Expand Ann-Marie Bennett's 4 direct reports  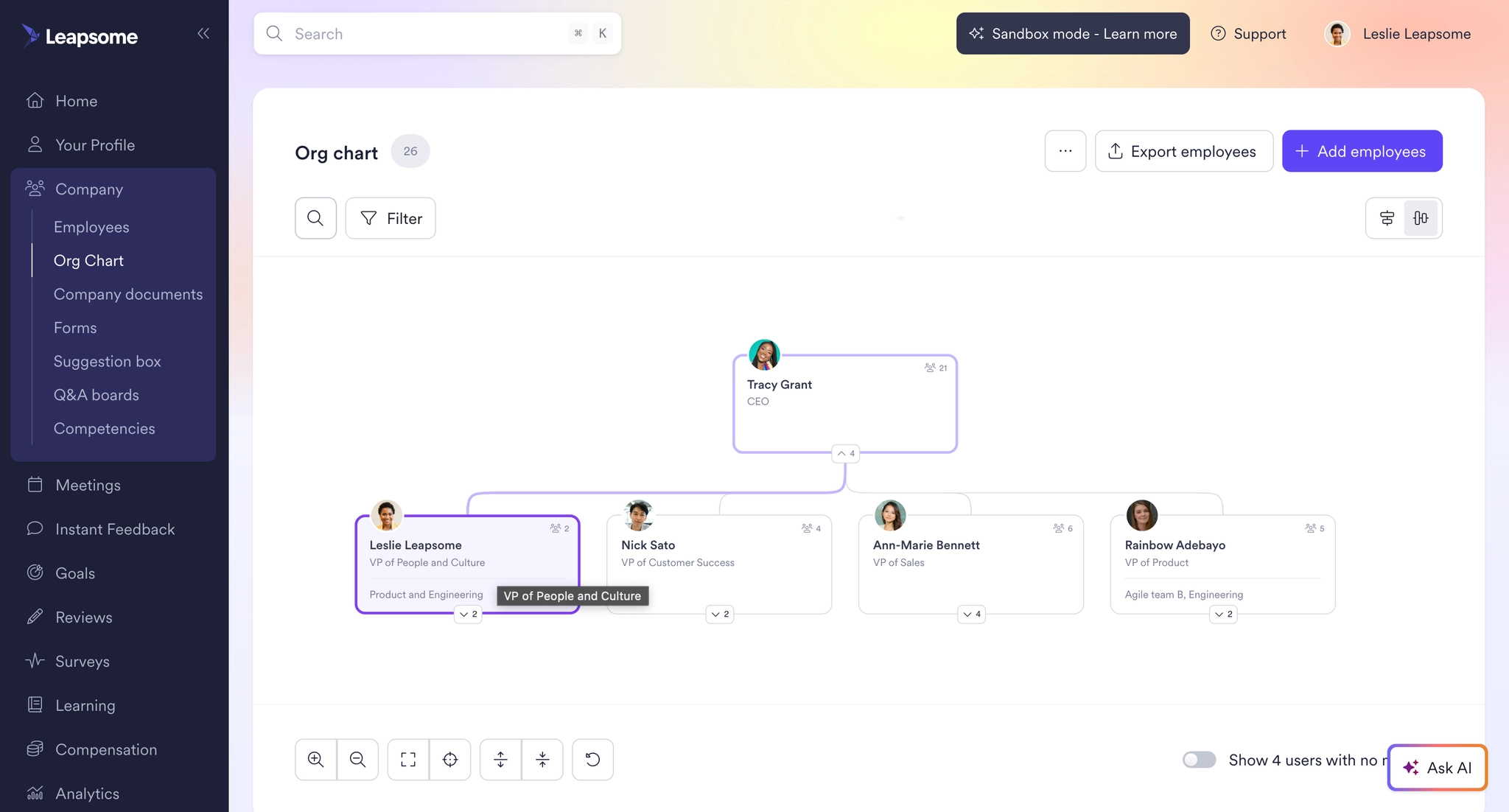click(x=972, y=614)
